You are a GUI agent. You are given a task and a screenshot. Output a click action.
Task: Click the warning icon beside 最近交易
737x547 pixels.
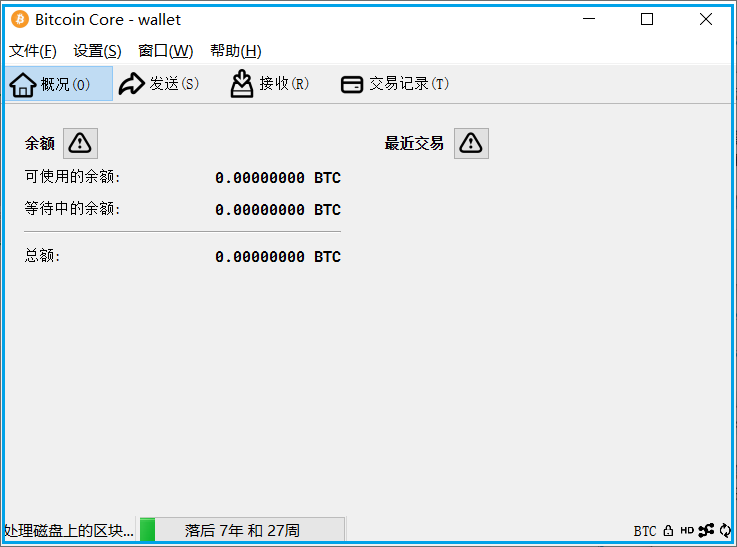point(471,143)
